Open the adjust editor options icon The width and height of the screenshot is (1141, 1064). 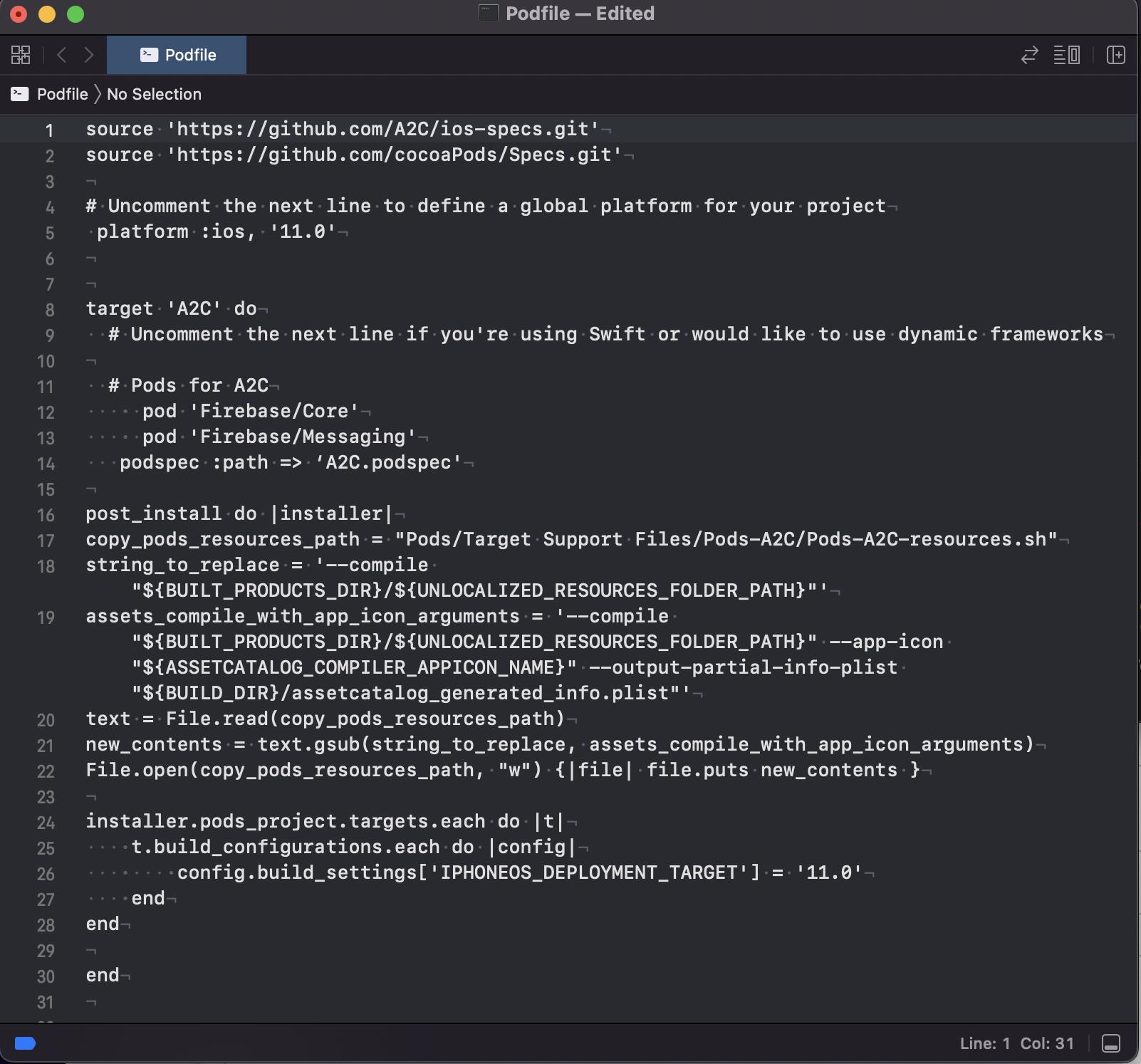pyautogui.click(x=1066, y=55)
